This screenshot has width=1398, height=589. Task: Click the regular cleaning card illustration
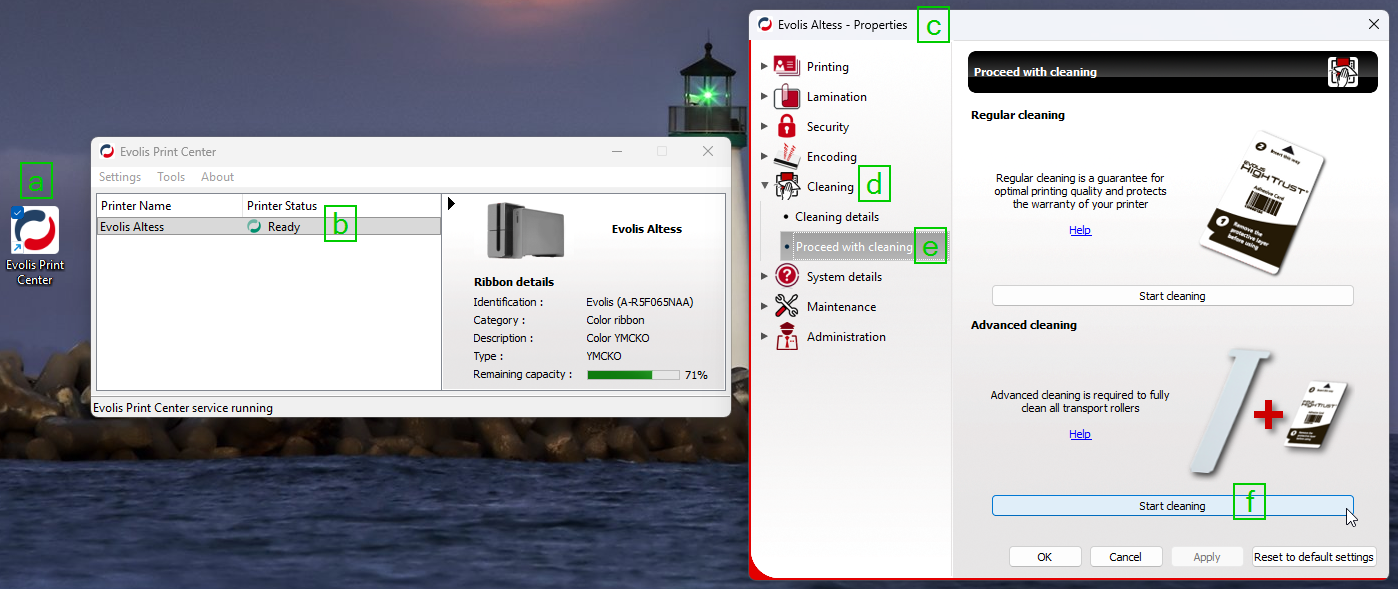1261,204
